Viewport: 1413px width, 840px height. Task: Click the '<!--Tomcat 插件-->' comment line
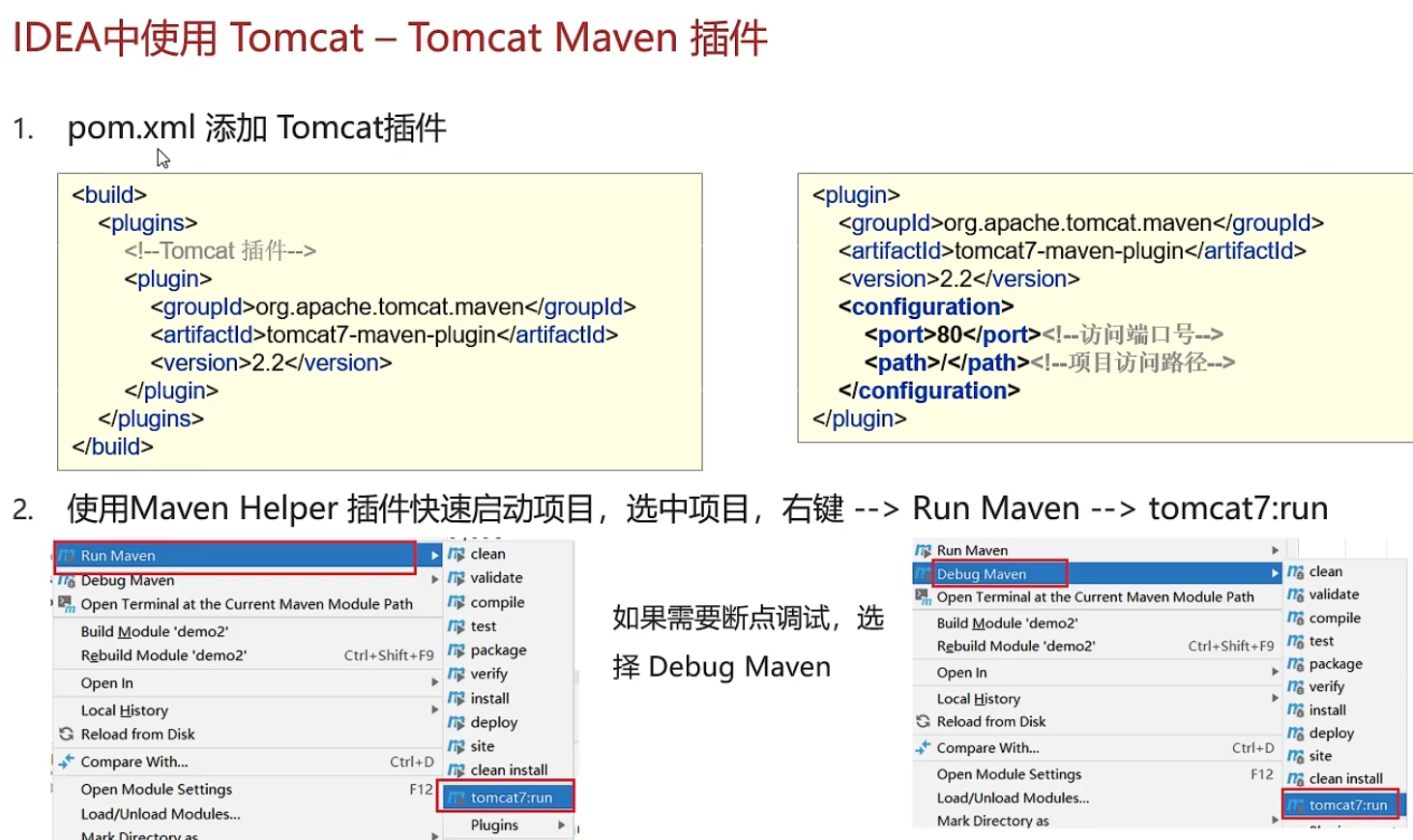220,250
